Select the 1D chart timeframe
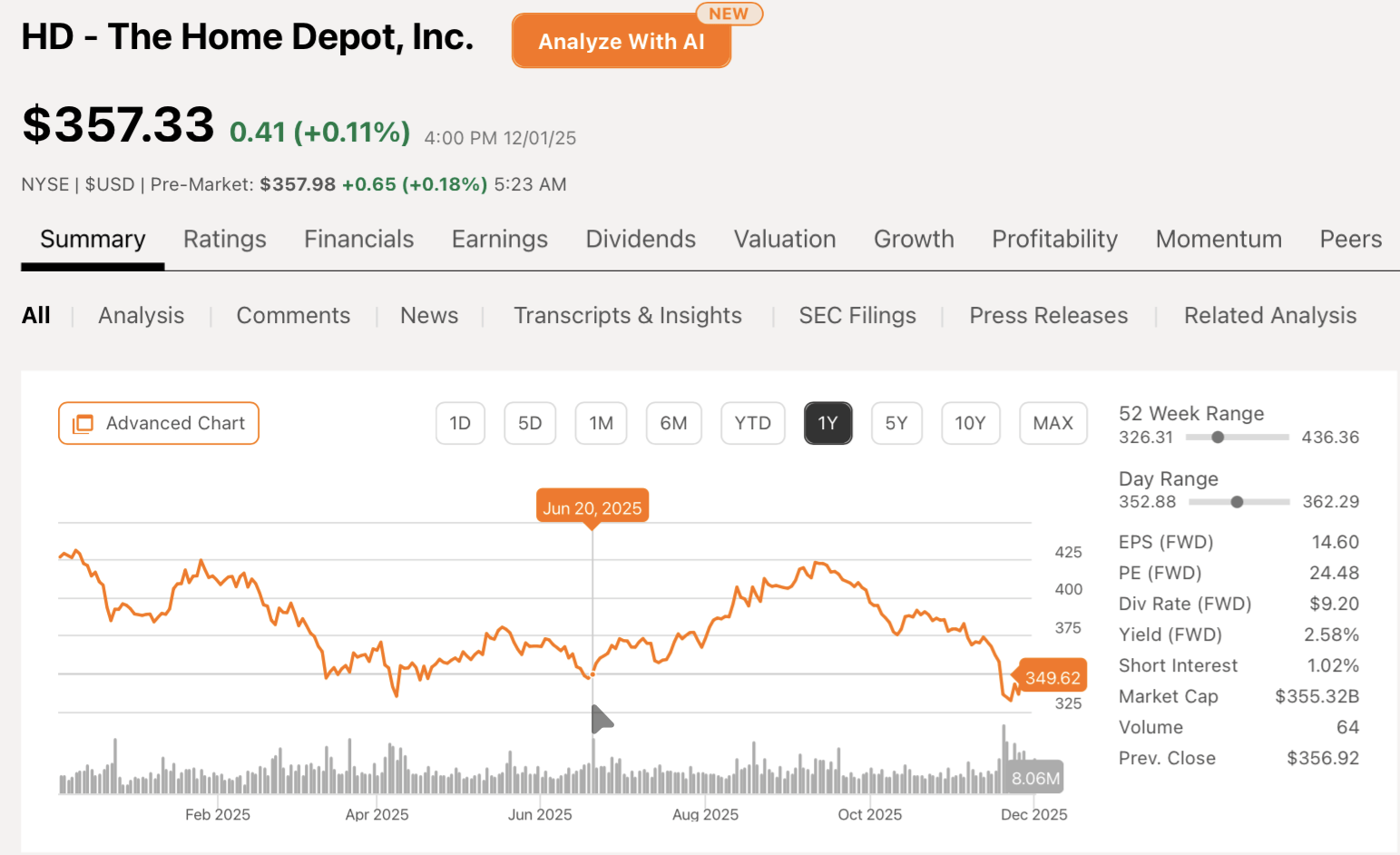 point(460,423)
